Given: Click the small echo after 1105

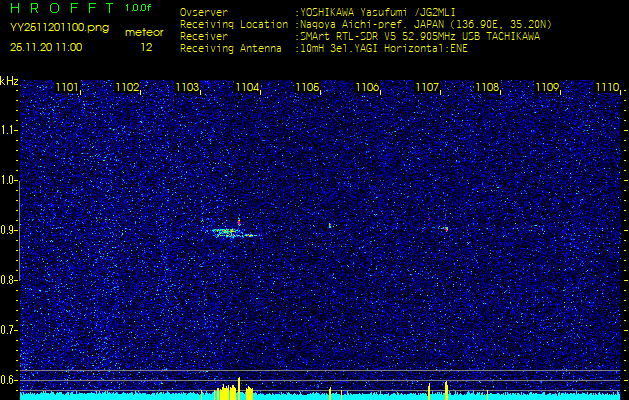Looking at the screenshot, I should (x=330, y=225).
